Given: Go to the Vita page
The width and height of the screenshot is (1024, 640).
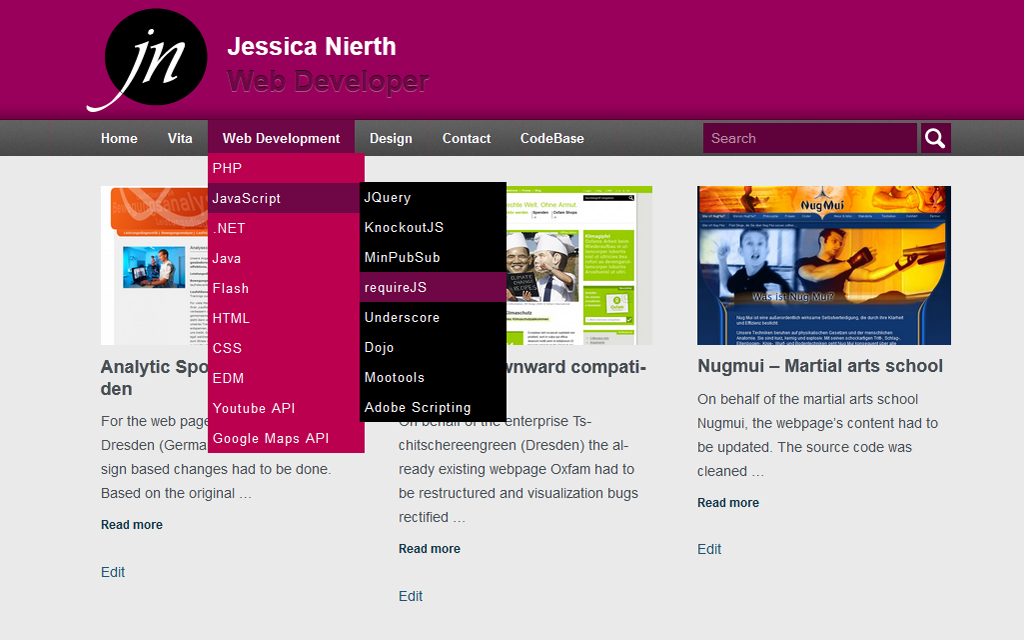Looking at the screenshot, I should [x=180, y=138].
